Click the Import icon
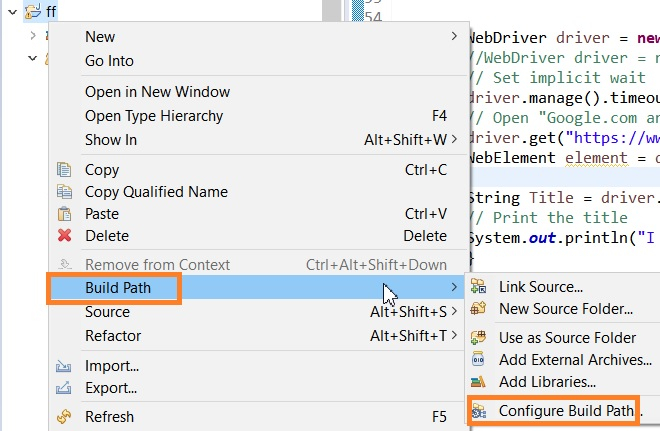Viewport: 660px width, 431px height. (65, 366)
